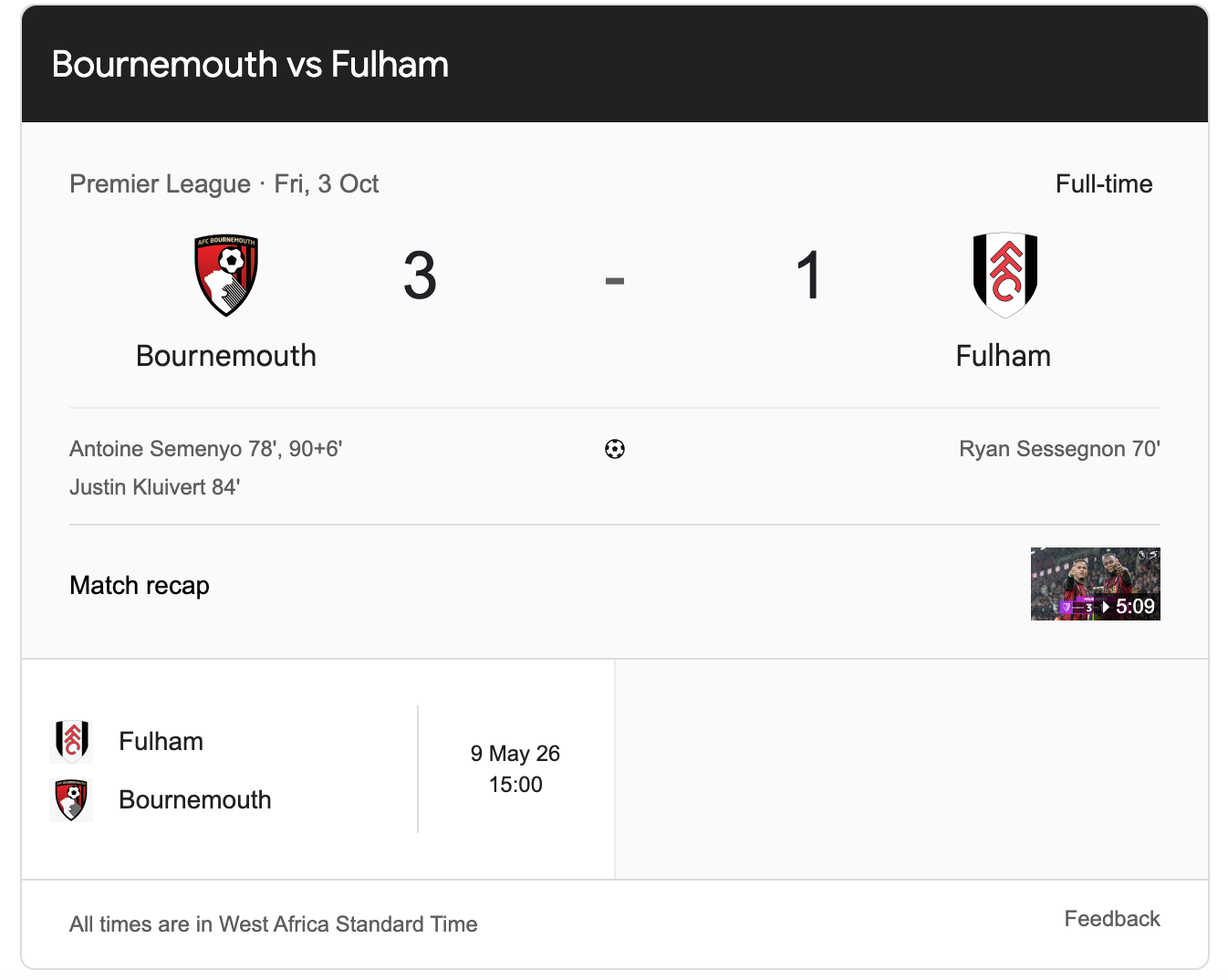Click the small Bournemouth crest in fixture
The height and width of the screenshot is (980, 1228).
click(72, 800)
